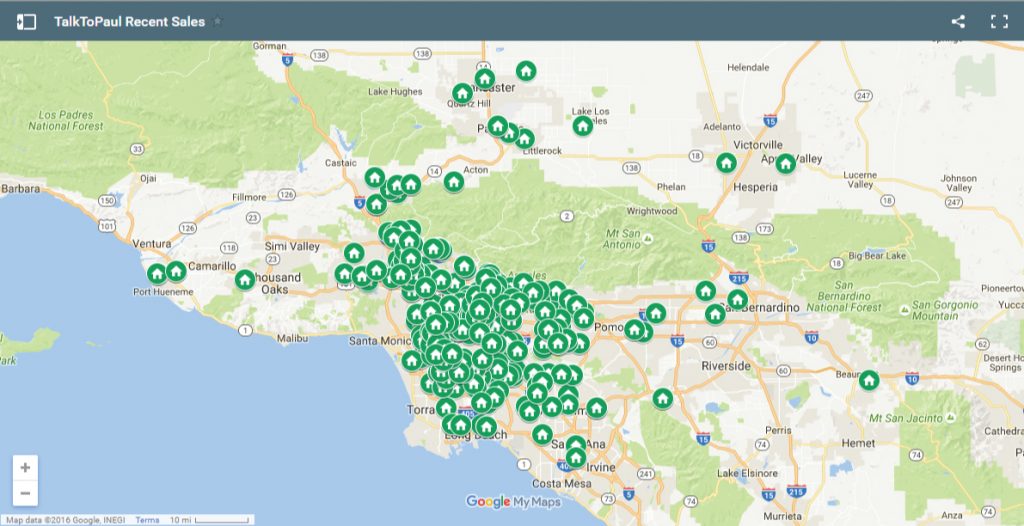Select the house marker nearest Irvine

[575, 457]
